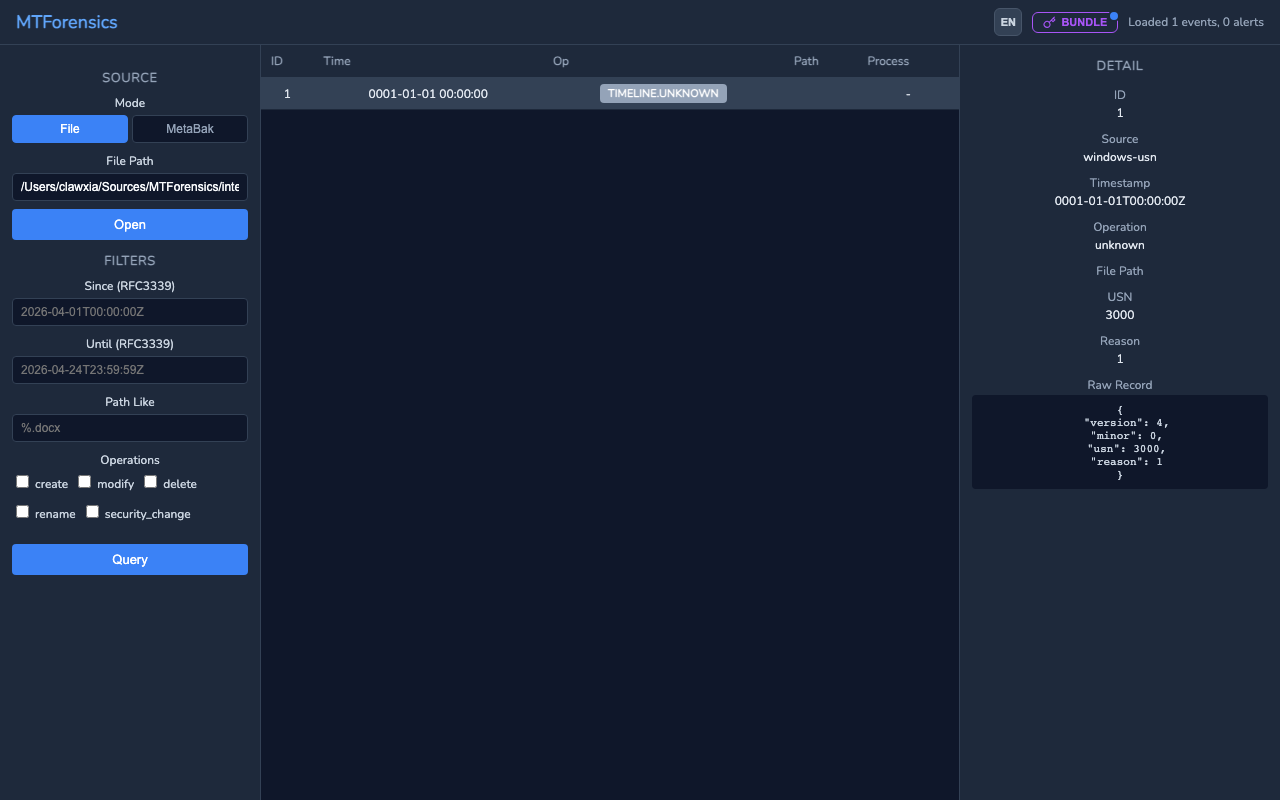The image size is (1280, 800).
Task: Enable the modify operation checkbox
Action: 85,482
